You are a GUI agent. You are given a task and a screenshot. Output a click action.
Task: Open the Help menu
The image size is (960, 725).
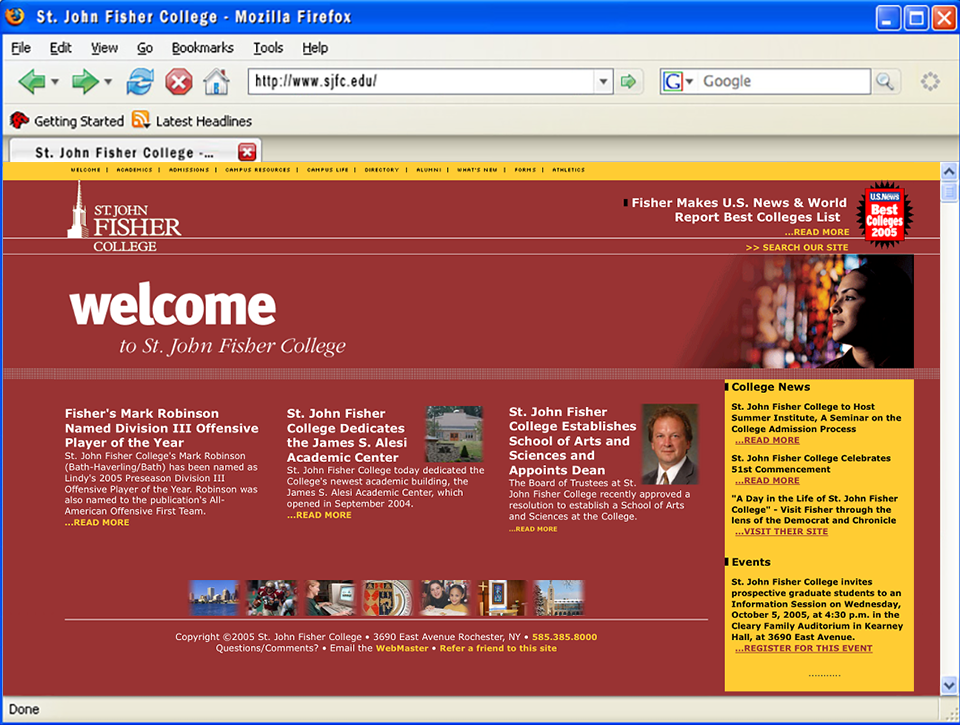pyautogui.click(x=315, y=48)
